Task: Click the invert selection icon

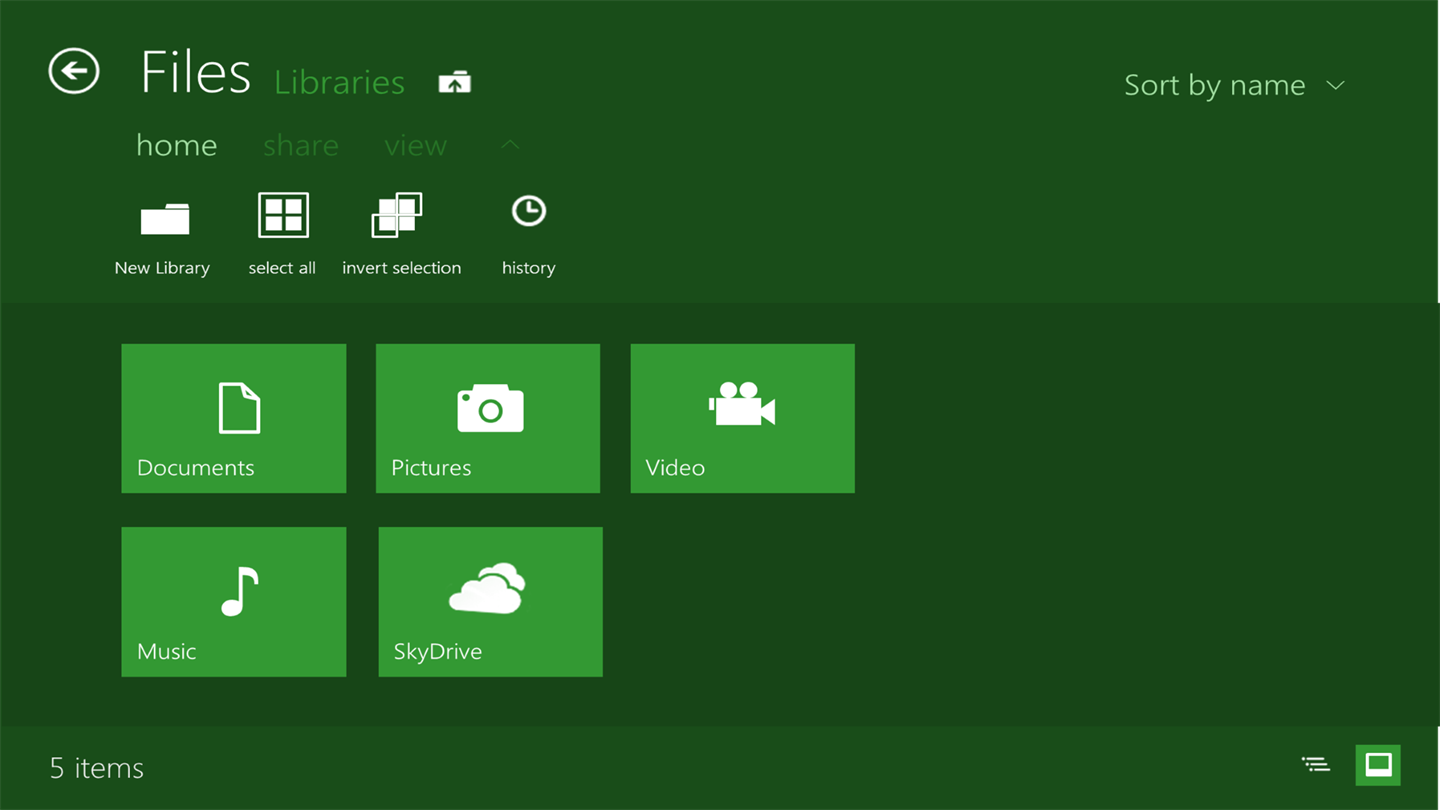Action: [x=397, y=215]
